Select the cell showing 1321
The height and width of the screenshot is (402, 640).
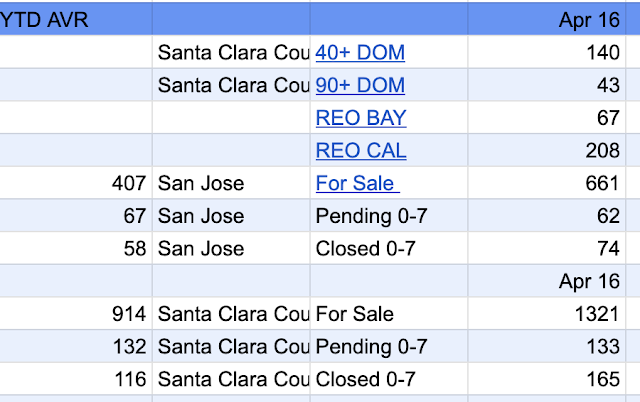[547, 313]
